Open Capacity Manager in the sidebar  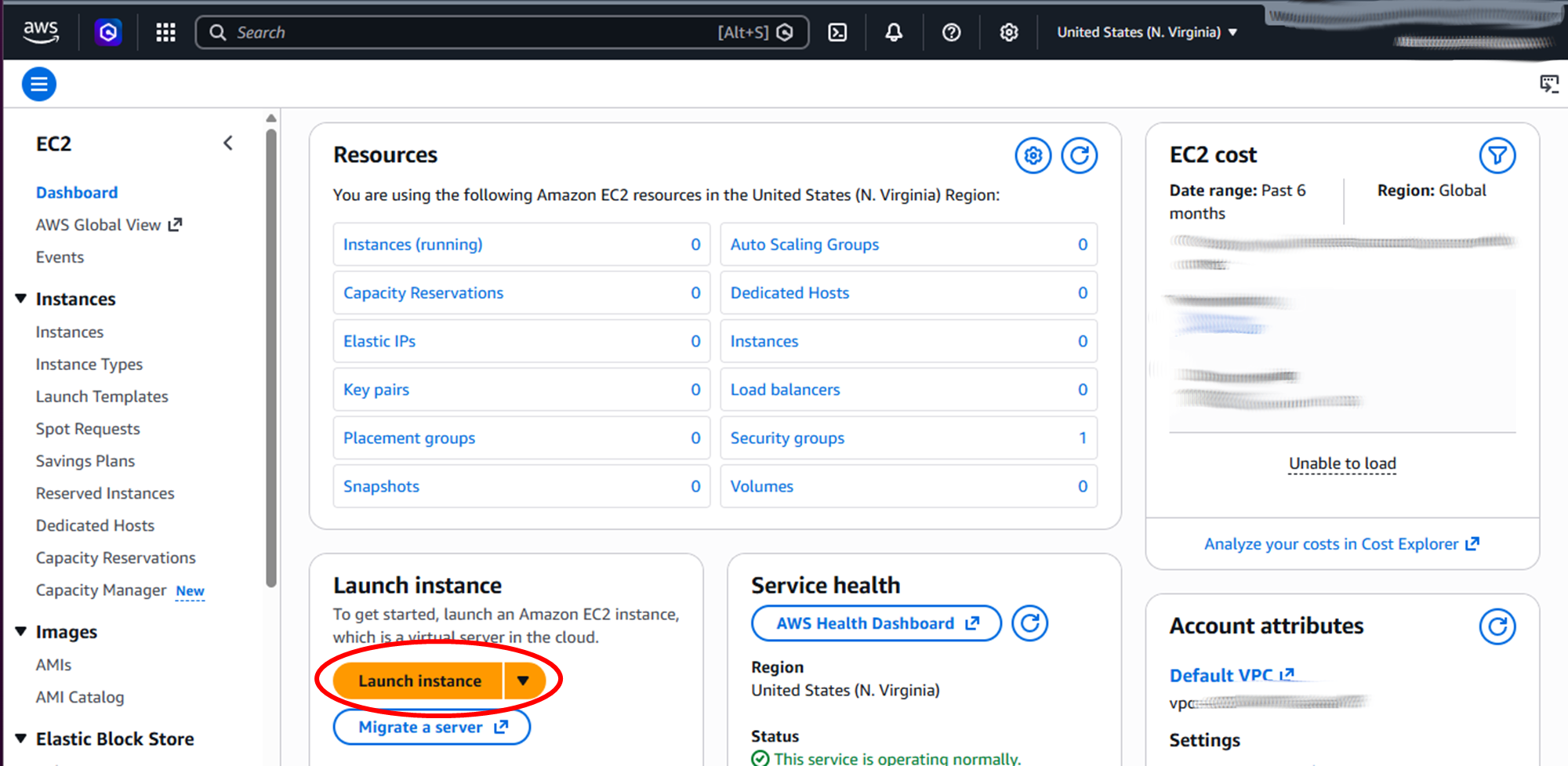click(x=101, y=590)
